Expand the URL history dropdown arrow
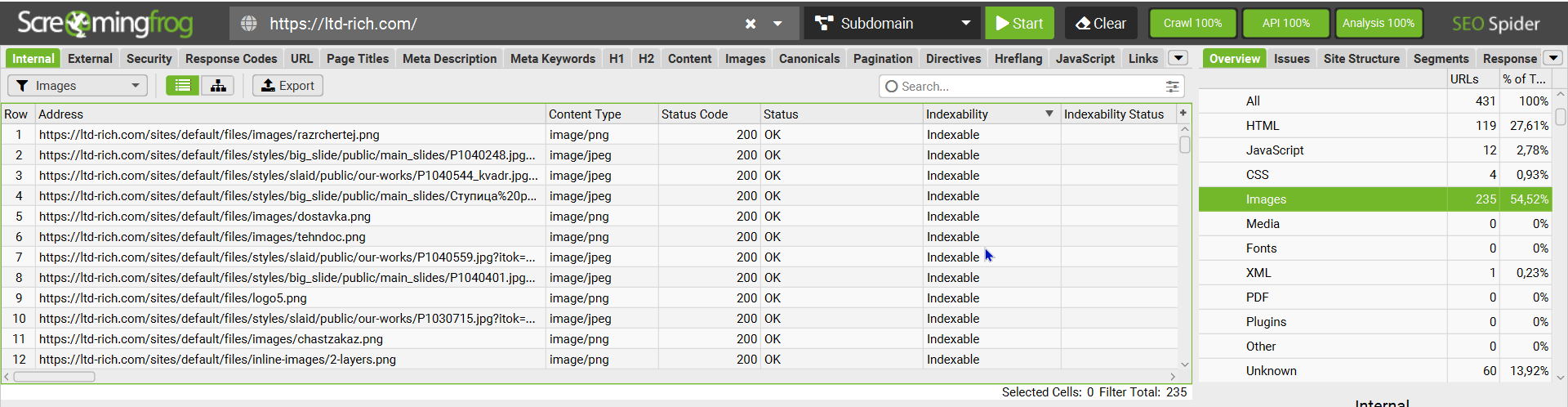The height and width of the screenshot is (407, 1568). click(778, 24)
